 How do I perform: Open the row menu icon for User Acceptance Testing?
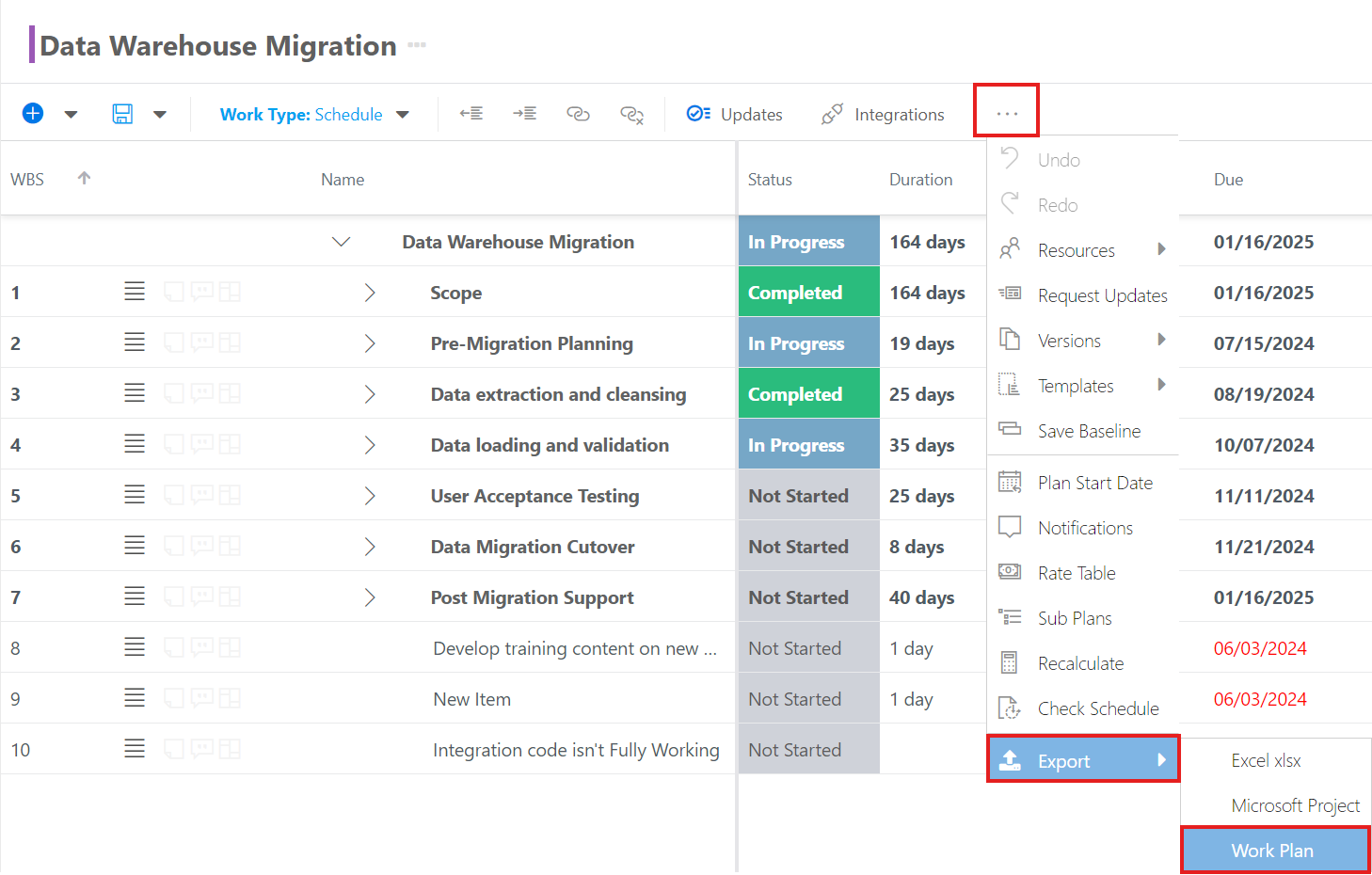135,495
